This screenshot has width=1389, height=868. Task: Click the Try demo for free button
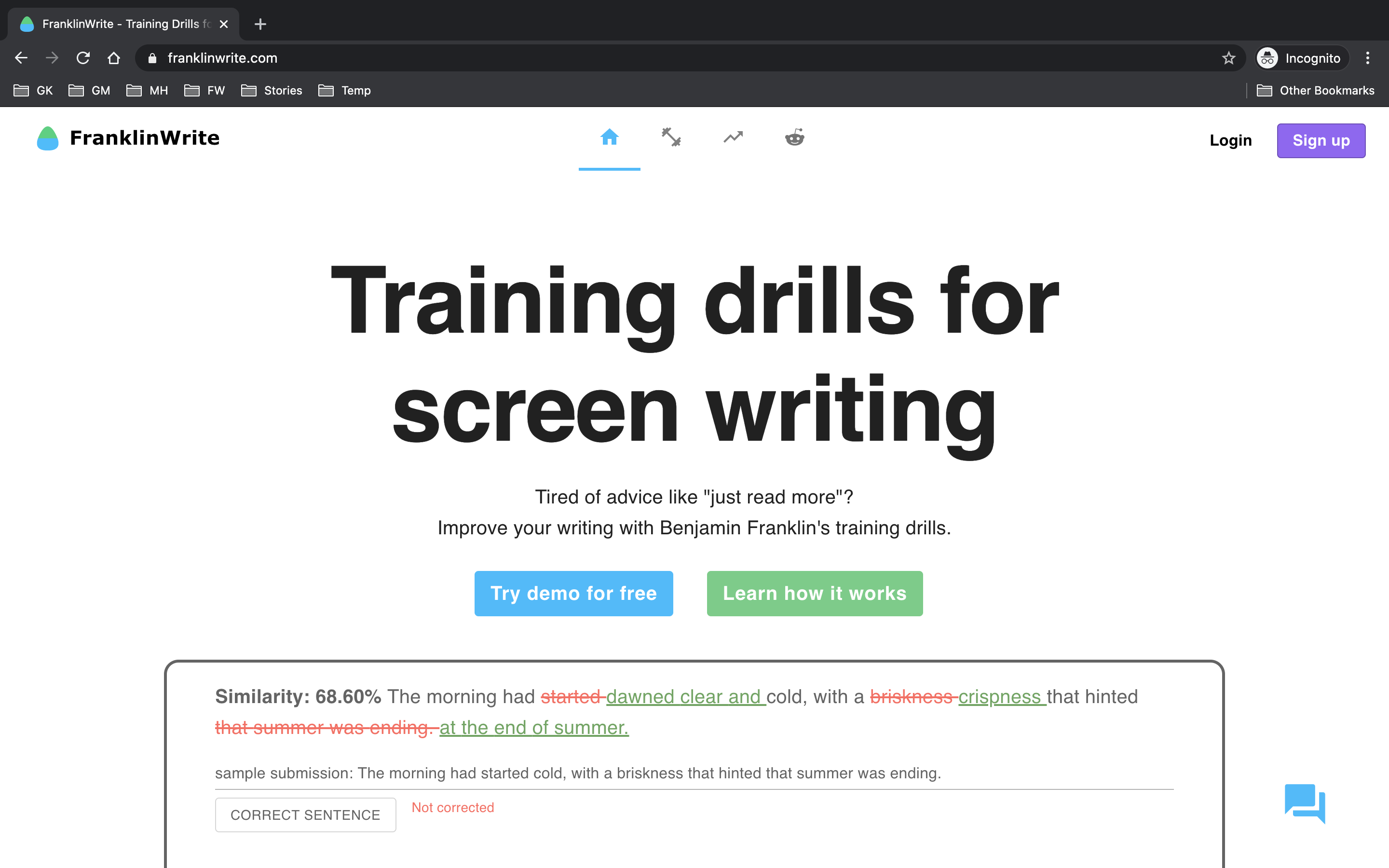(x=573, y=593)
